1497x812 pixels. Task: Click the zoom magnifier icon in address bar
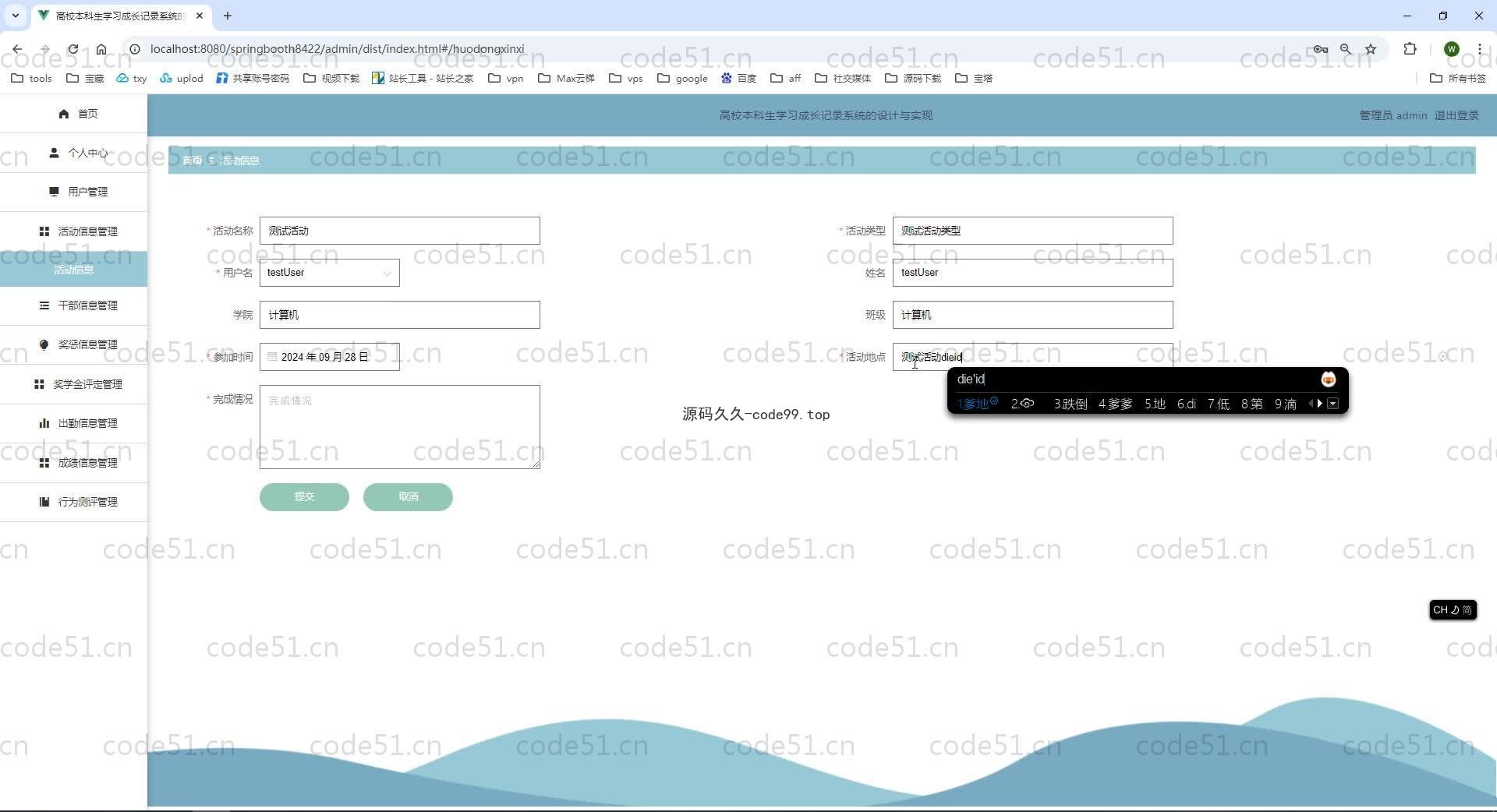coord(1346,49)
